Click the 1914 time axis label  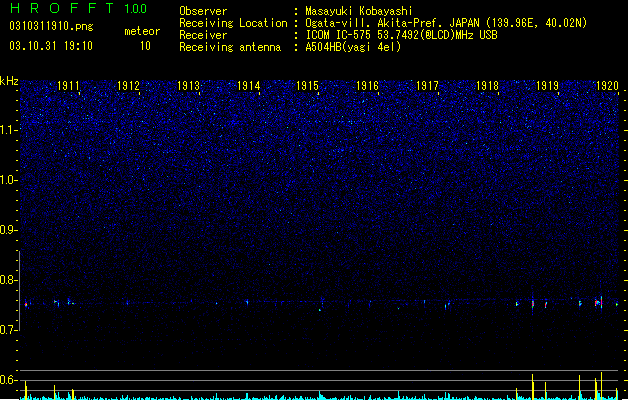pos(248,86)
